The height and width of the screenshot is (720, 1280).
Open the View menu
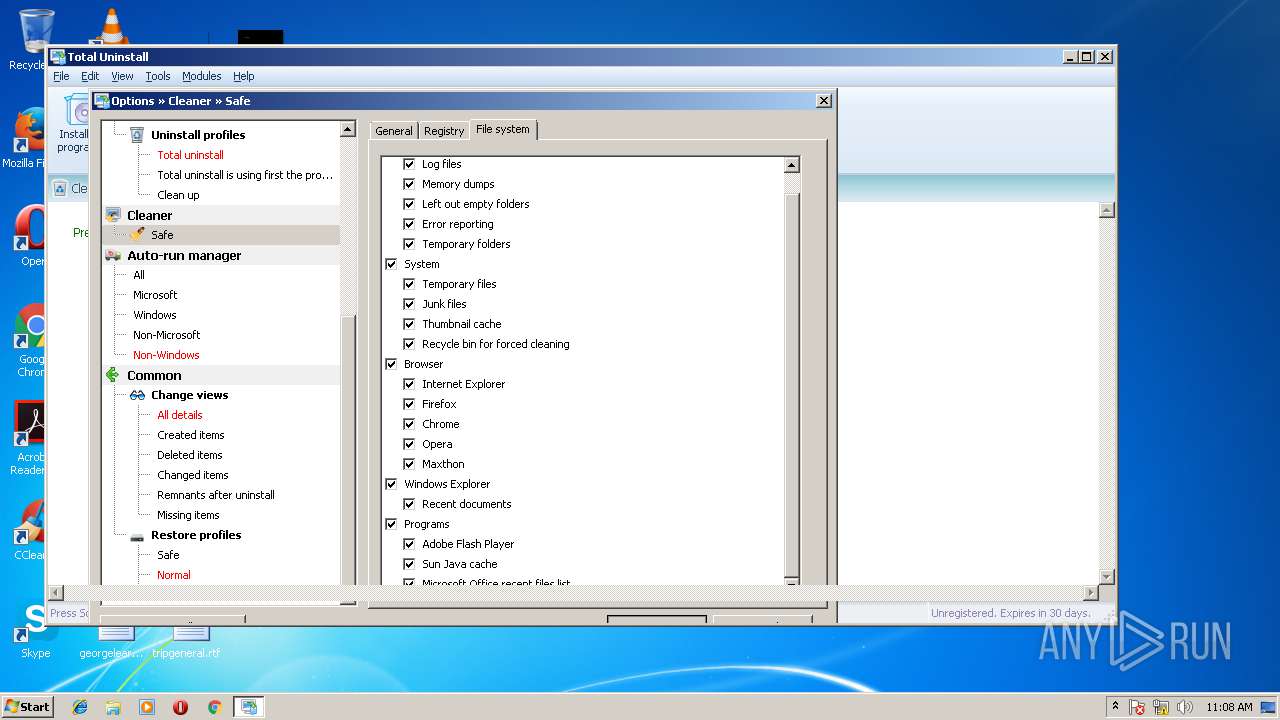coord(122,76)
